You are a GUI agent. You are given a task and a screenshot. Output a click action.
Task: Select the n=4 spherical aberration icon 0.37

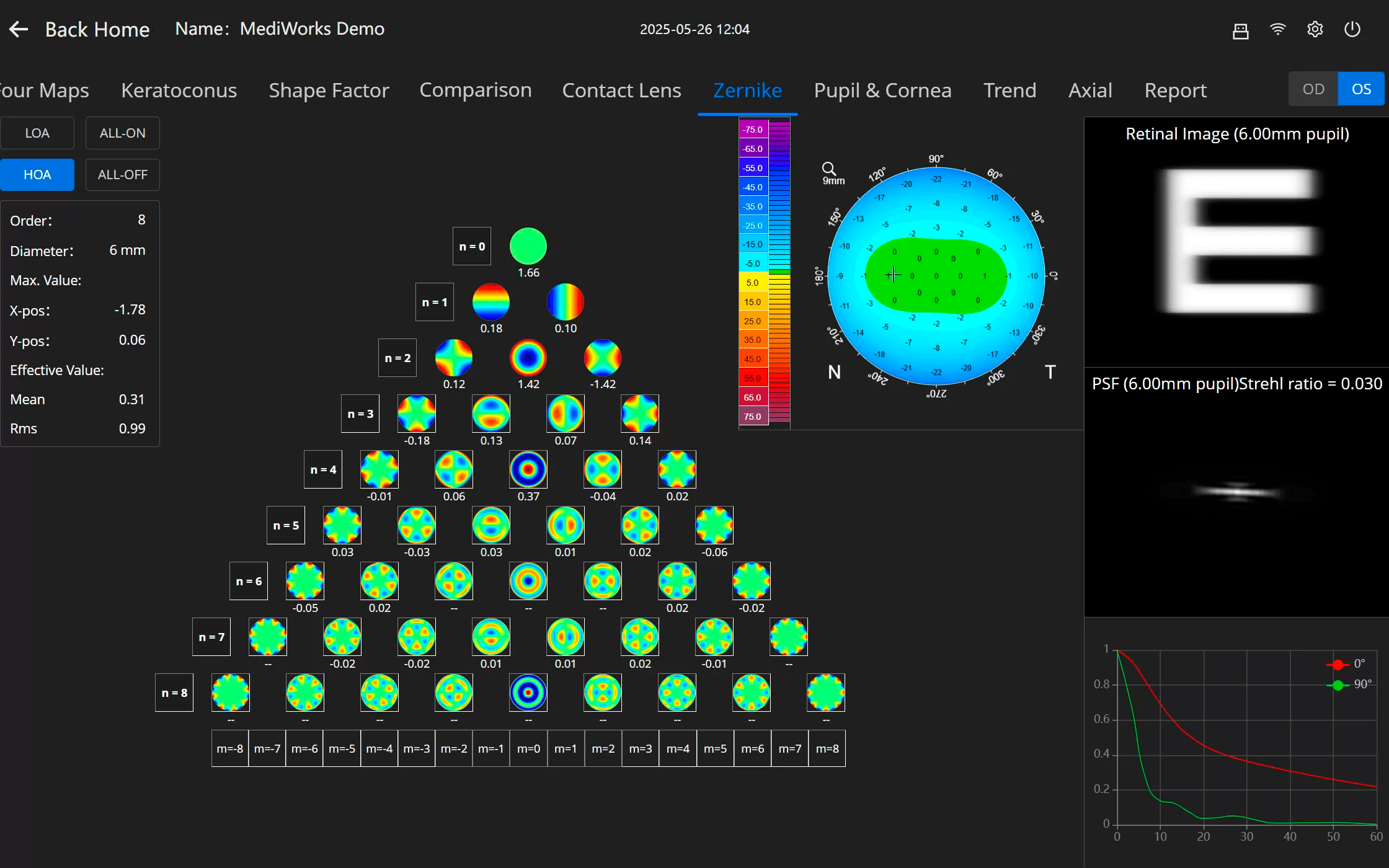pos(528,469)
